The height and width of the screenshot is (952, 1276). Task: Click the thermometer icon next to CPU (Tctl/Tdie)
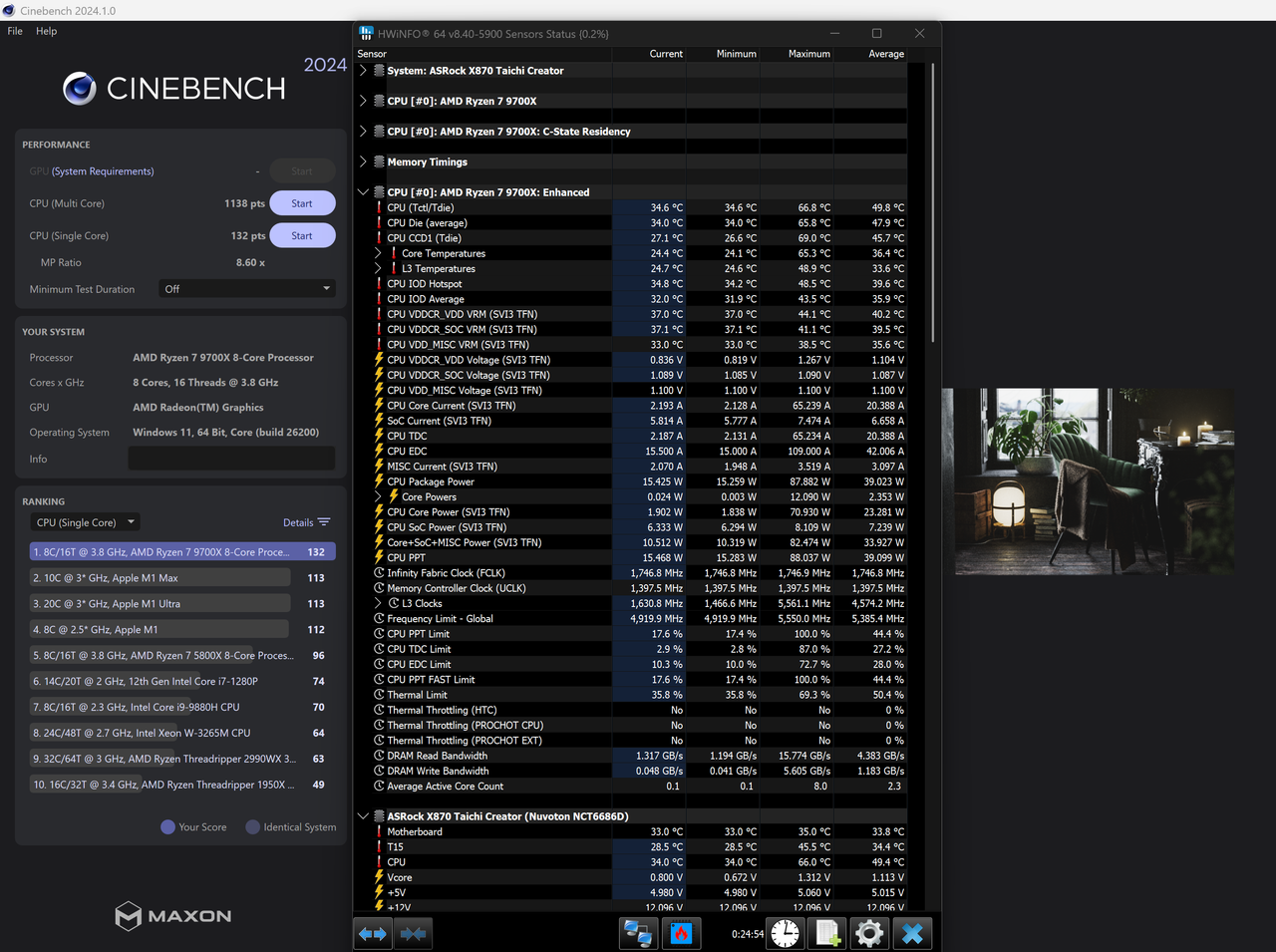tap(379, 207)
